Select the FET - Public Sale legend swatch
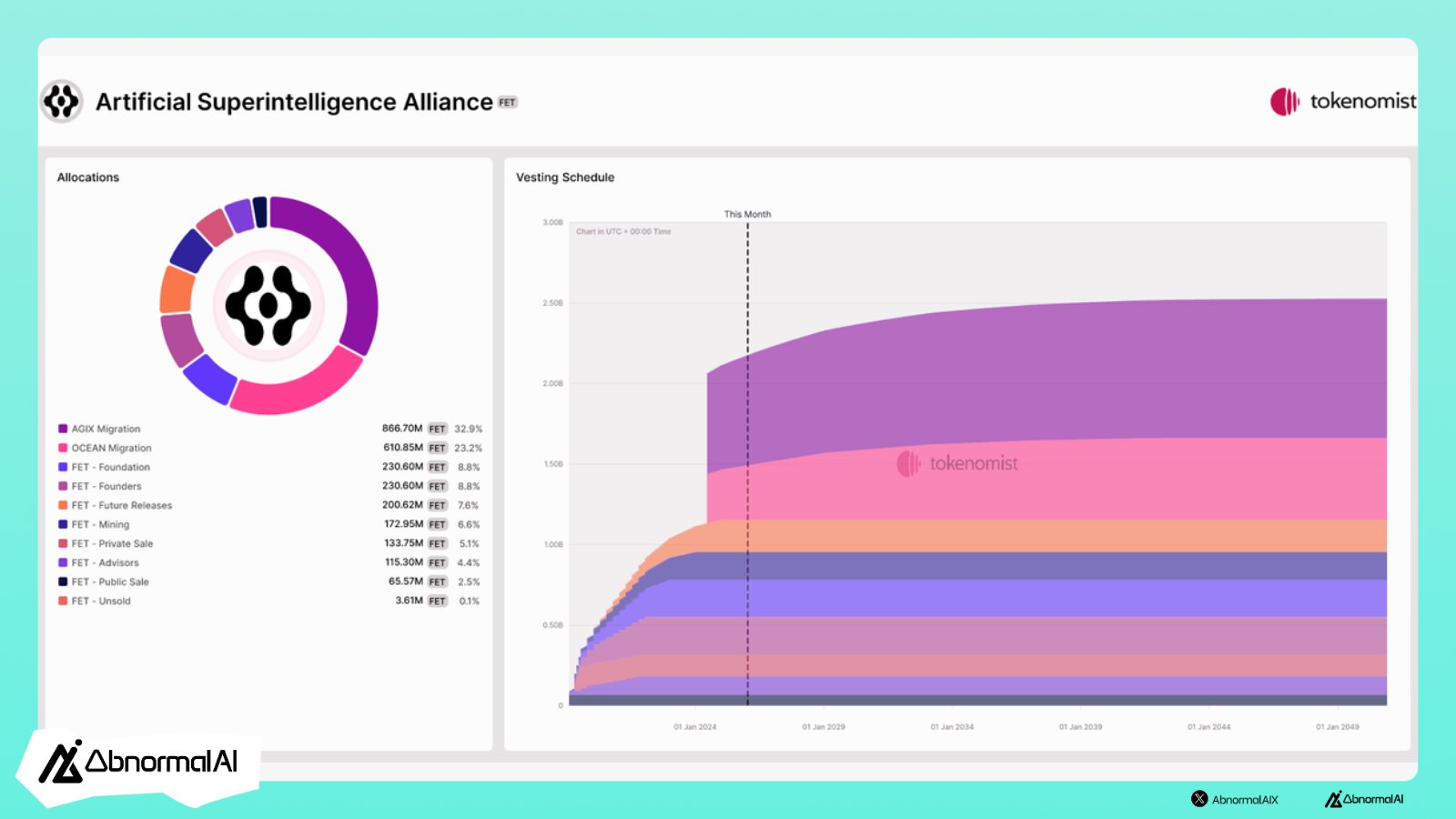 tap(63, 581)
